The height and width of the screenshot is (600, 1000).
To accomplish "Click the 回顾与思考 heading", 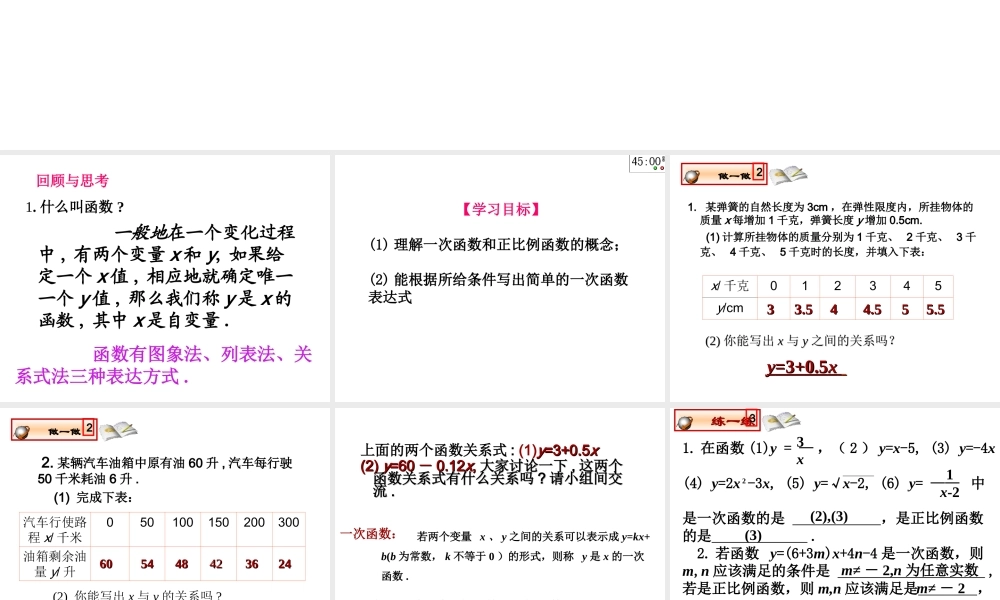I will point(72,180).
